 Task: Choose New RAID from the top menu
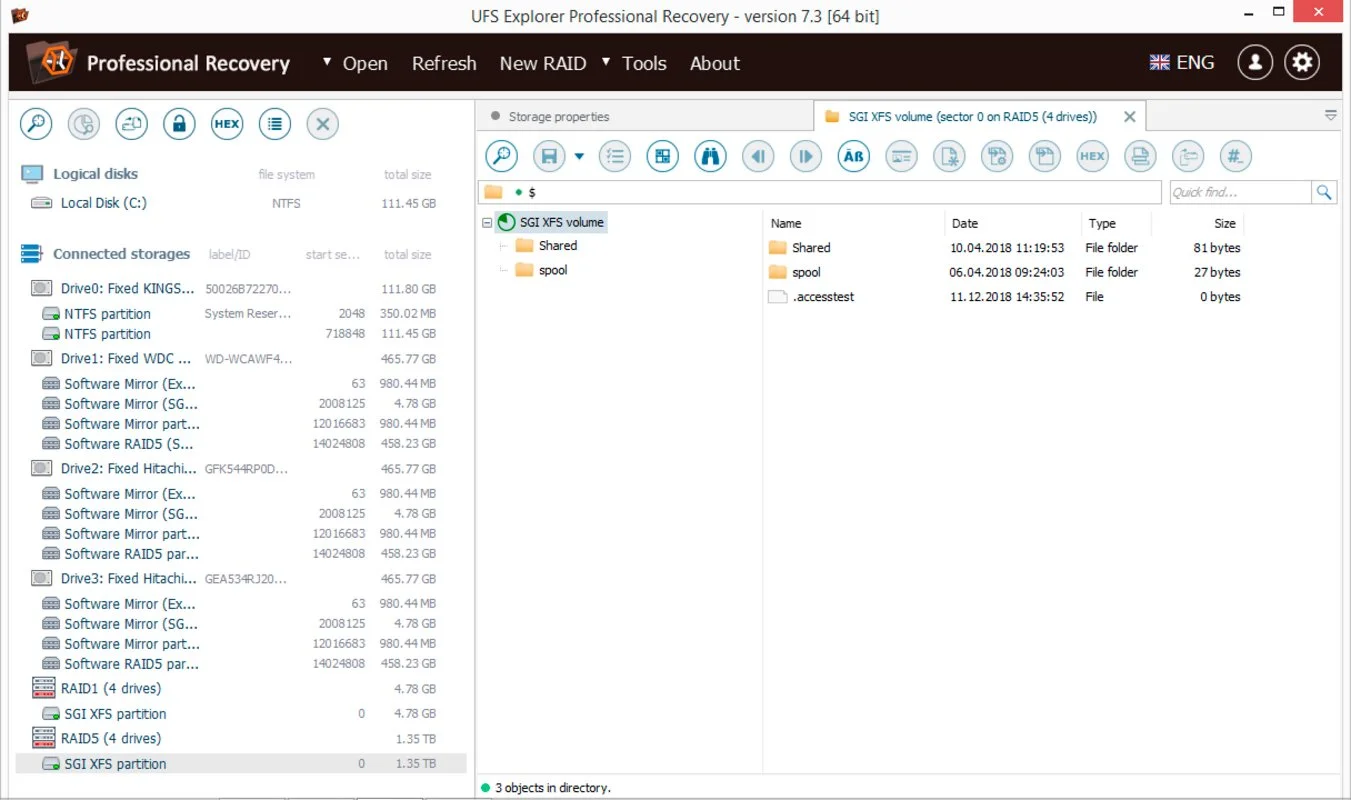click(543, 63)
